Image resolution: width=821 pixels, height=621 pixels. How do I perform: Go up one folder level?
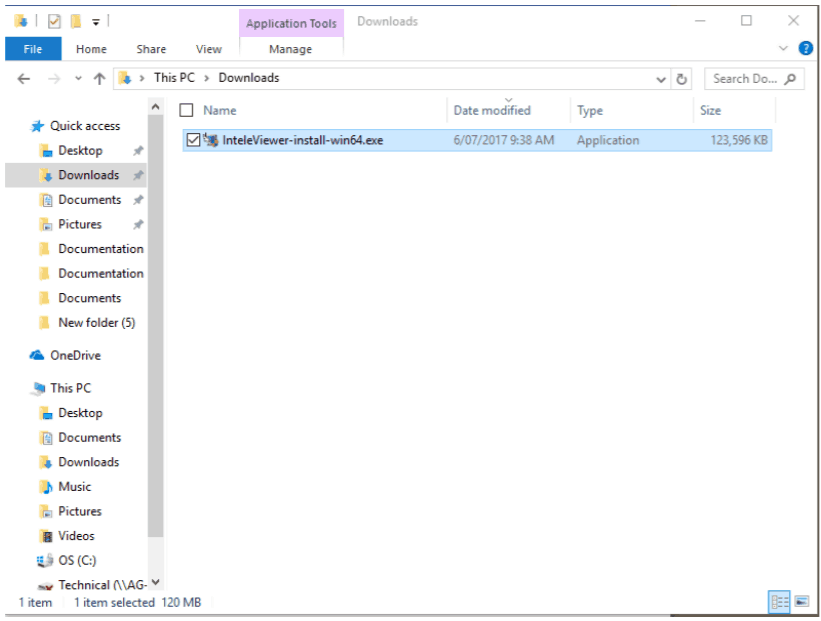(99, 79)
